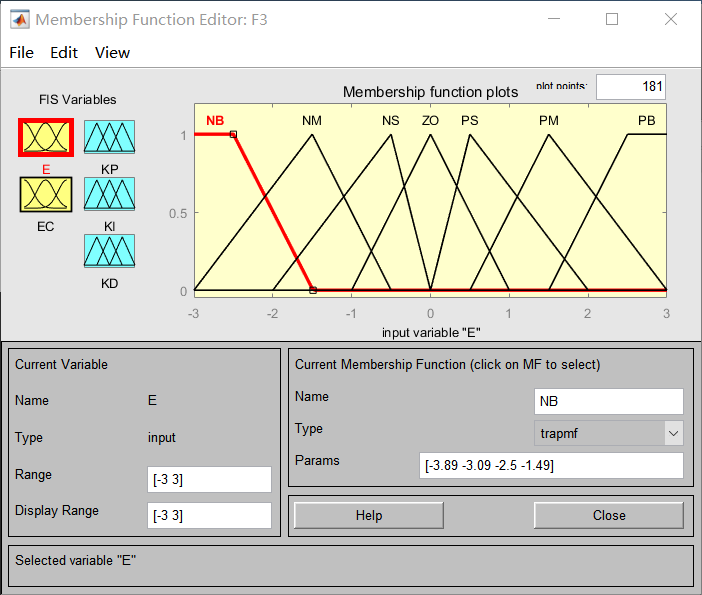Click the Range input field

click(x=209, y=479)
